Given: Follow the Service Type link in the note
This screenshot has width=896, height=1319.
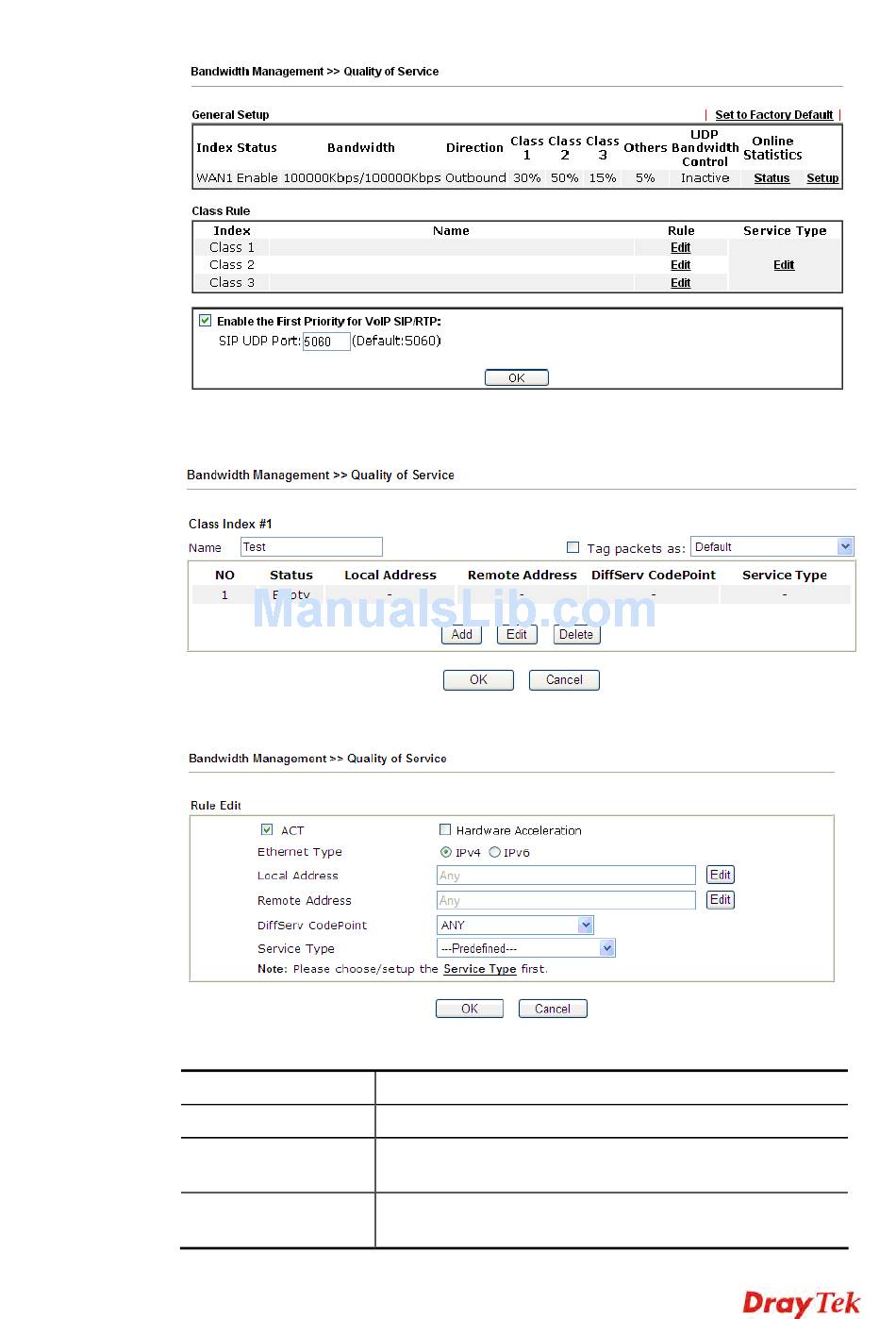Looking at the screenshot, I should pyautogui.click(x=479, y=969).
